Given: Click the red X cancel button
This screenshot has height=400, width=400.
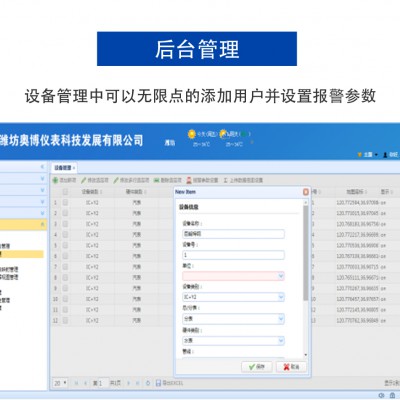Looking at the screenshot, I should coord(291,367).
